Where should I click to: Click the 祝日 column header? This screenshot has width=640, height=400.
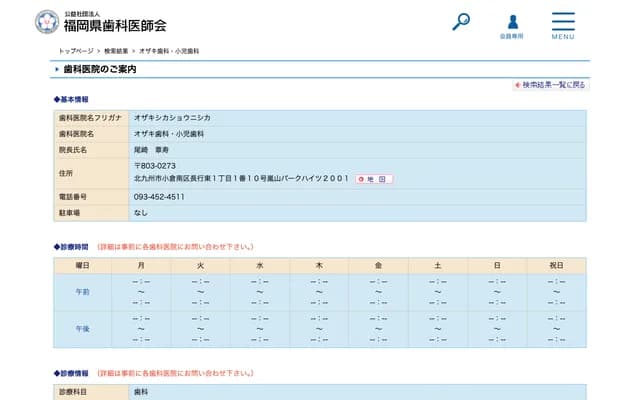tap(557, 266)
